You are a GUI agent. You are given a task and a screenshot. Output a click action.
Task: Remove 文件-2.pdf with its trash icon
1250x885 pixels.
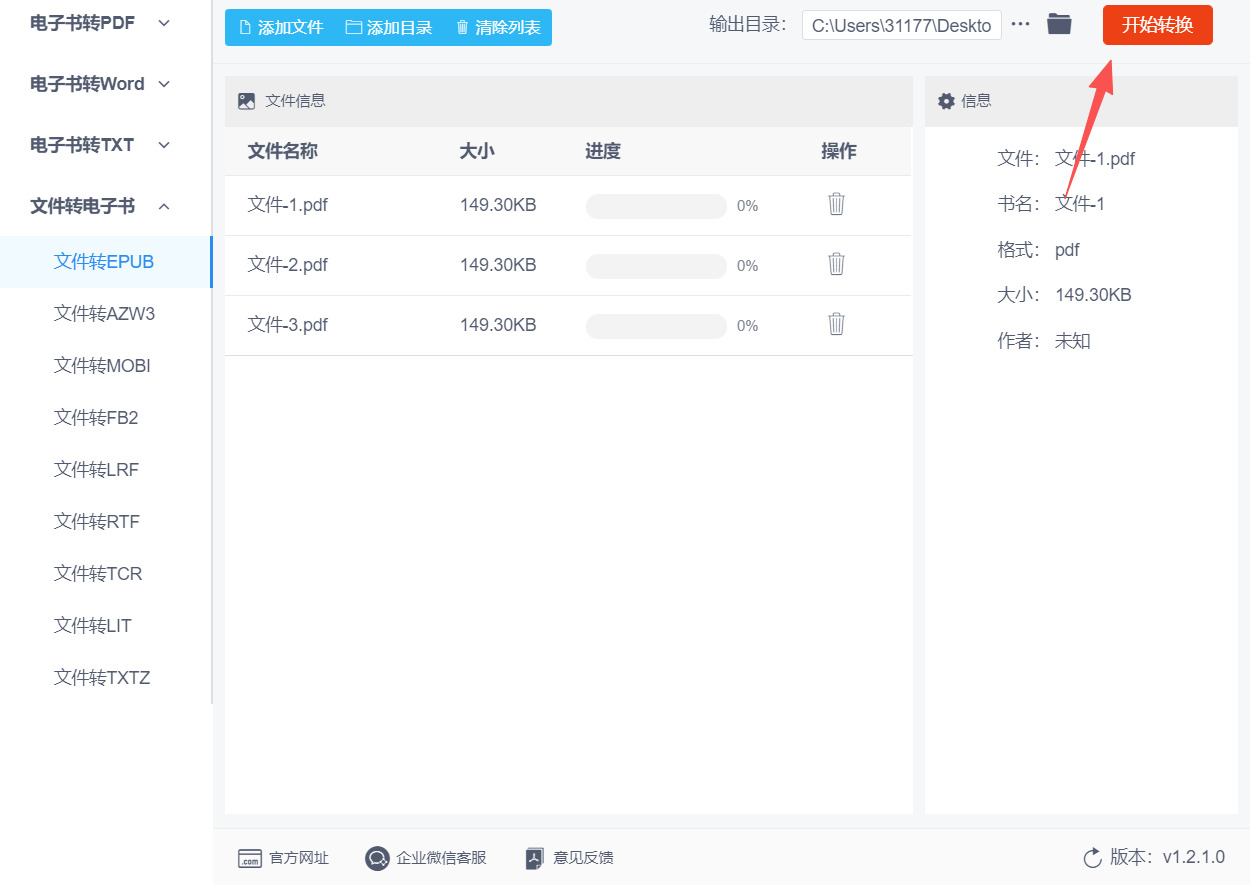[x=837, y=264]
